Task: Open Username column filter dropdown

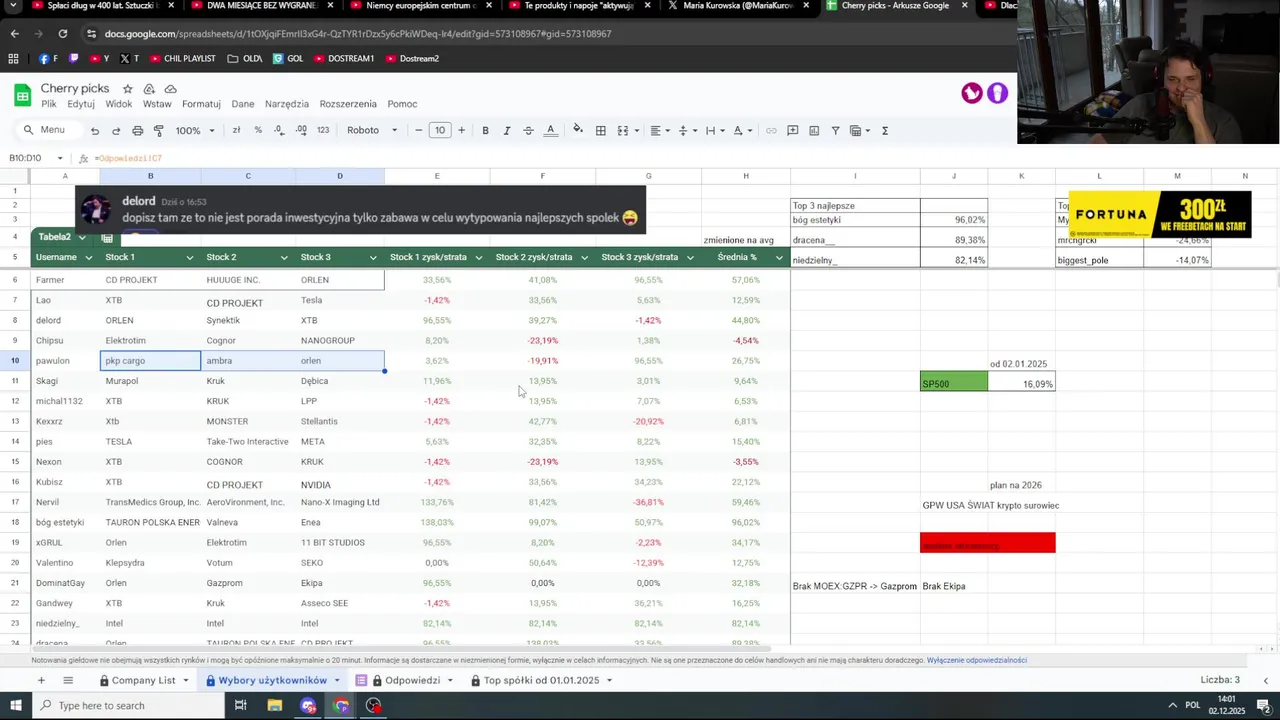Action: (88, 258)
